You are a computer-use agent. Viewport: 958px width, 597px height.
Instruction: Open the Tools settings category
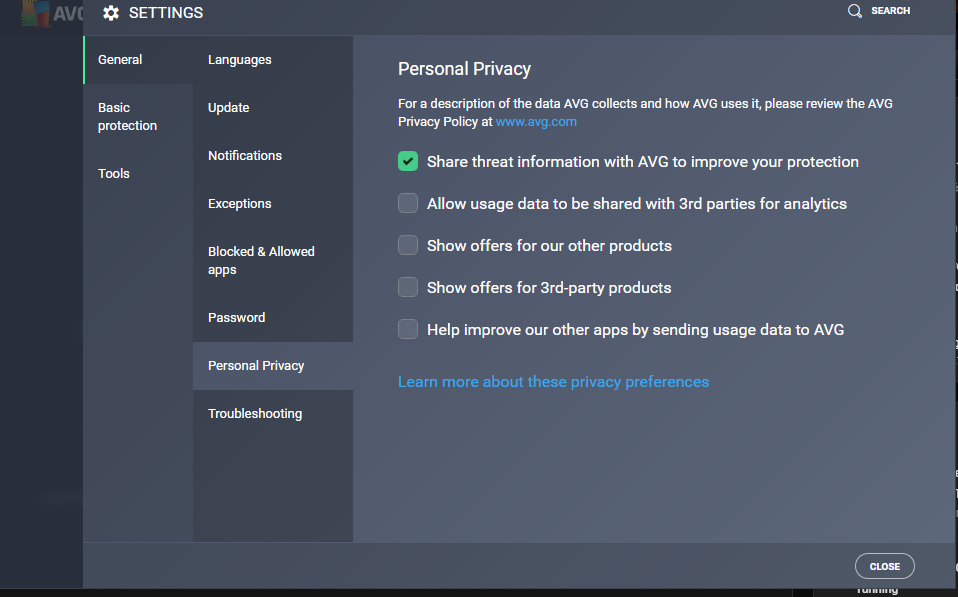114,174
